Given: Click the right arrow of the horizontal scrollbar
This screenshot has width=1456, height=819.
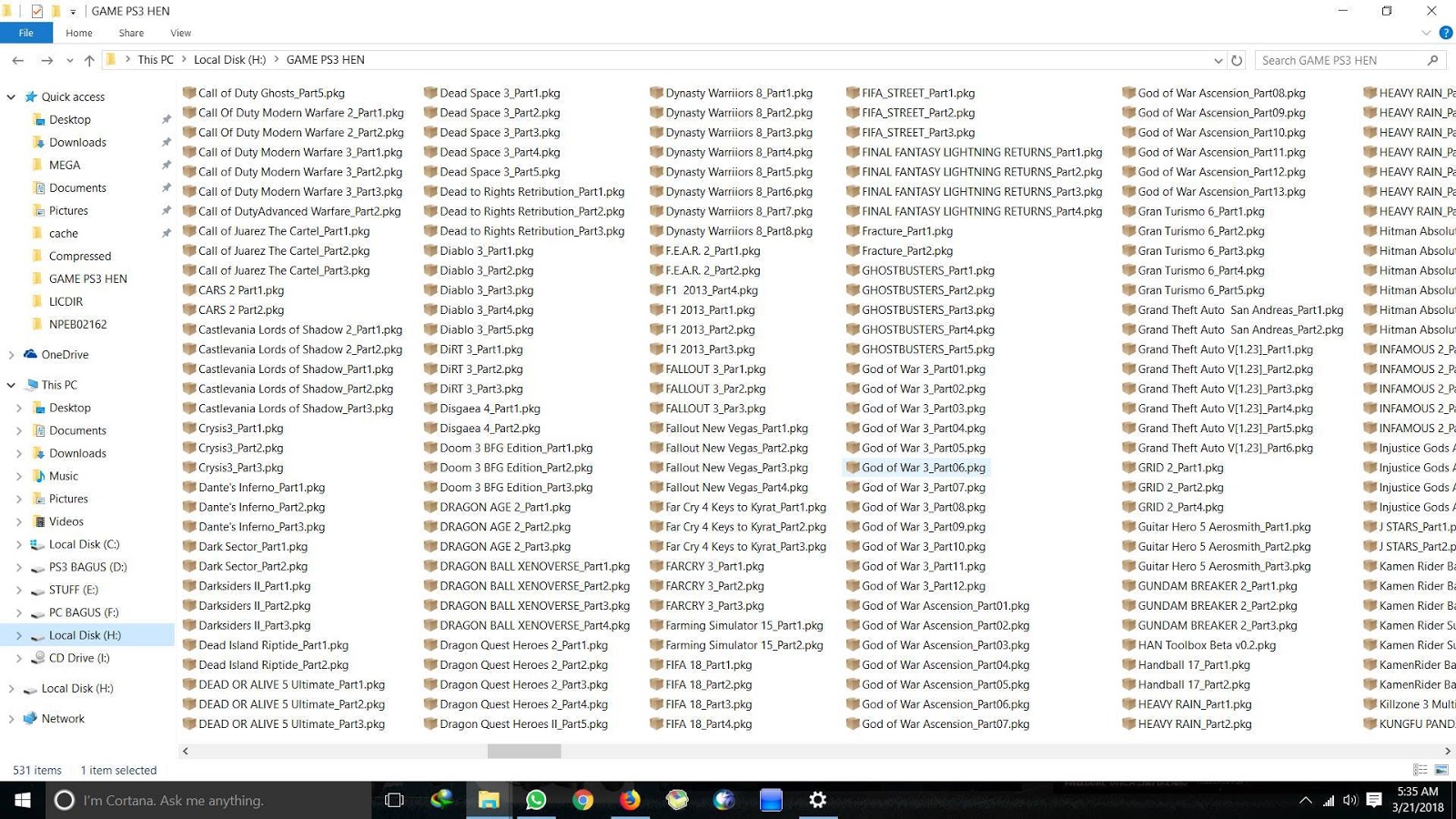Looking at the screenshot, I should pos(1447,751).
